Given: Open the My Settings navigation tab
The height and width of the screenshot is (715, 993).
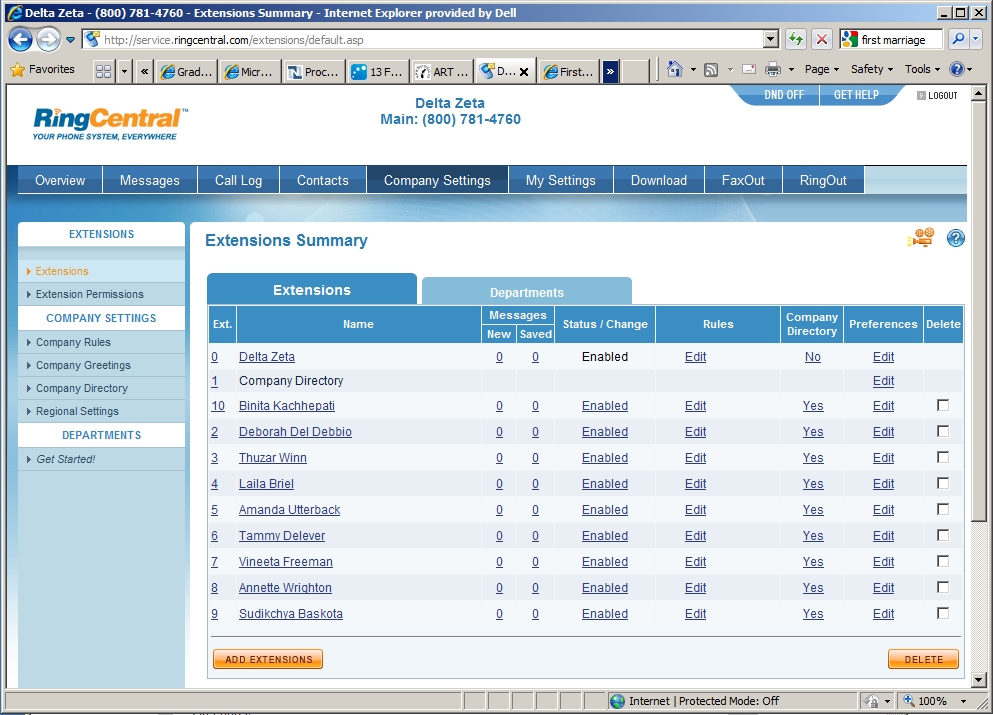Looking at the screenshot, I should [x=560, y=180].
